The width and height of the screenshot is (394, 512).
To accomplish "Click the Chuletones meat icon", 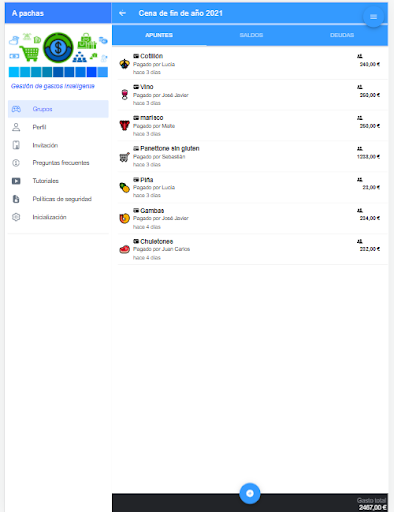I will tap(125, 249).
